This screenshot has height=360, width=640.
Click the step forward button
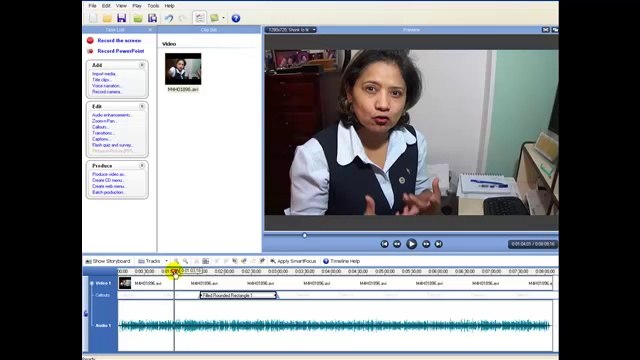pyautogui.click(x=426, y=244)
